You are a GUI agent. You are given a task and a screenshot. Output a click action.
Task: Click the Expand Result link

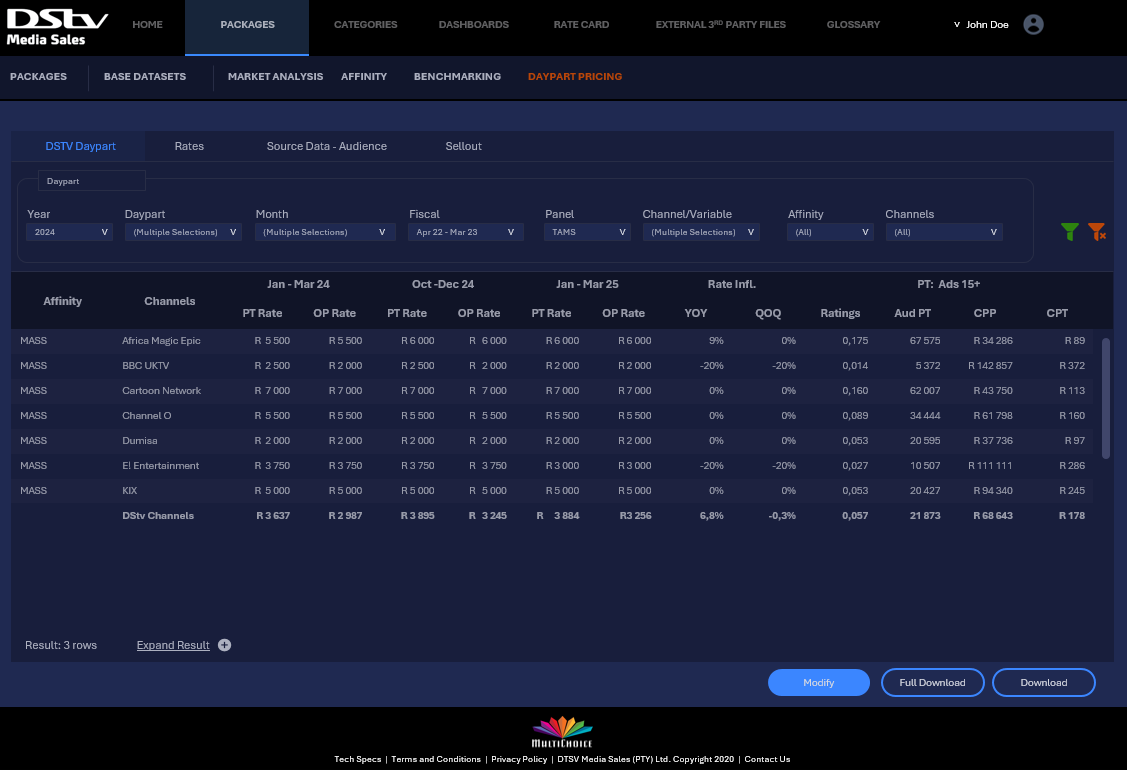173,645
